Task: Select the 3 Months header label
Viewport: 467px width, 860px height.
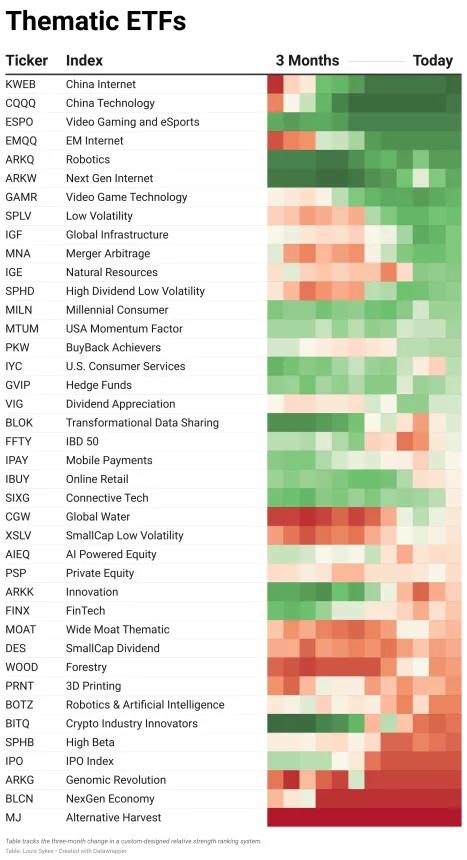Action: pyautogui.click(x=307, y=60)
